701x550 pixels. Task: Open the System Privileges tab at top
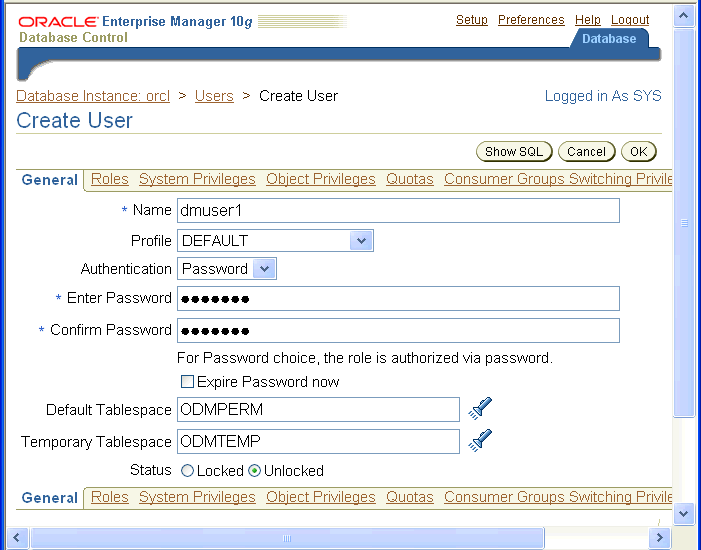[x=197, y=179]
